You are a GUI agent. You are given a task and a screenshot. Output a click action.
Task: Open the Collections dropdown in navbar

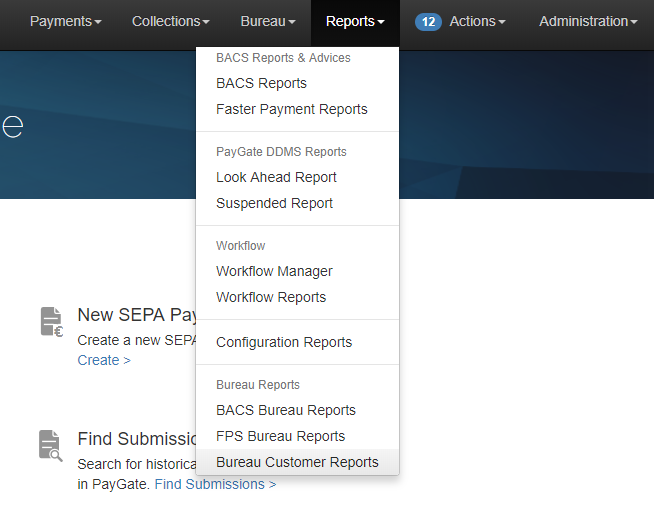(x=170, y=22)
